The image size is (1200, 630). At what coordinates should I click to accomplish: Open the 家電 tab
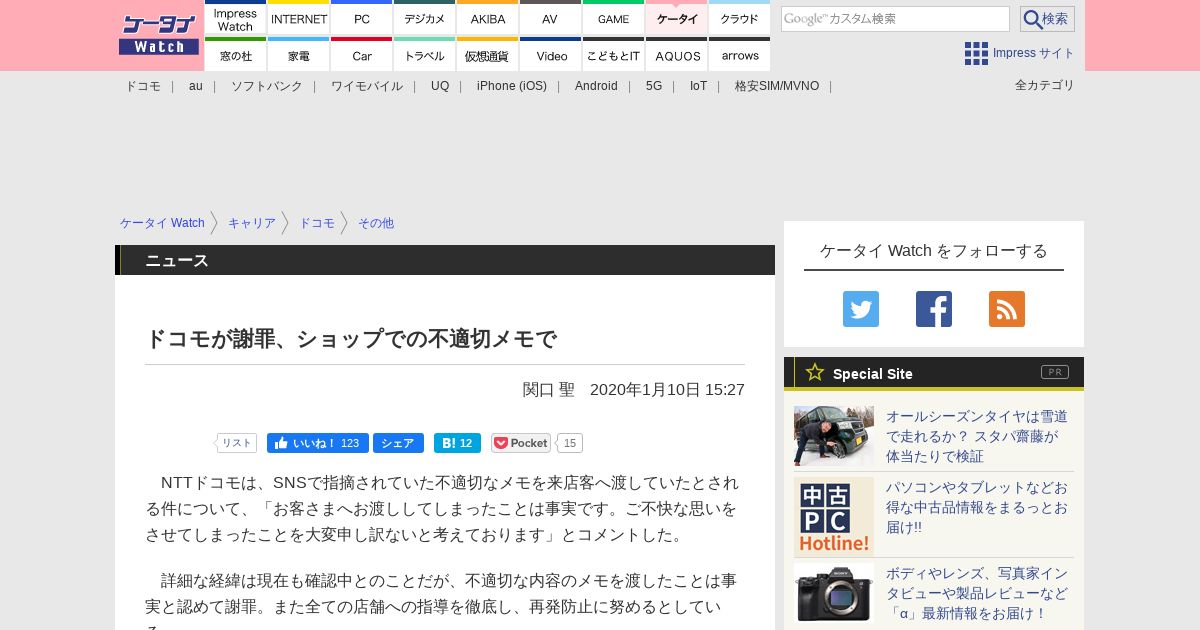[299, 55]
